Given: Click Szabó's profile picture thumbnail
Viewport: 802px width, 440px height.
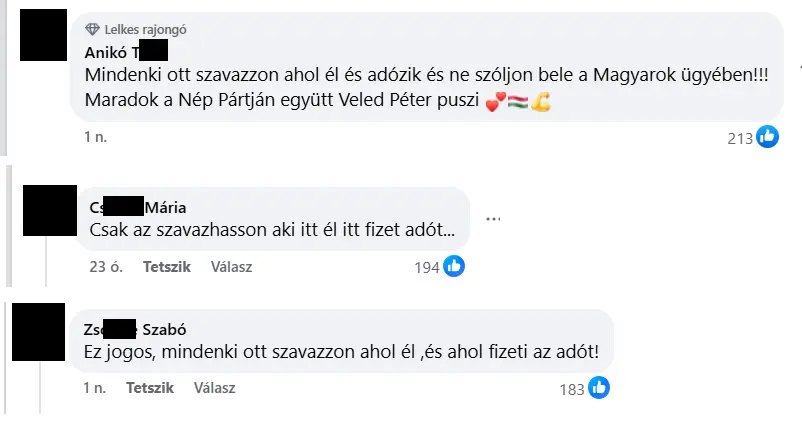Looking at the screenshot, I should [x=38, y=332].
